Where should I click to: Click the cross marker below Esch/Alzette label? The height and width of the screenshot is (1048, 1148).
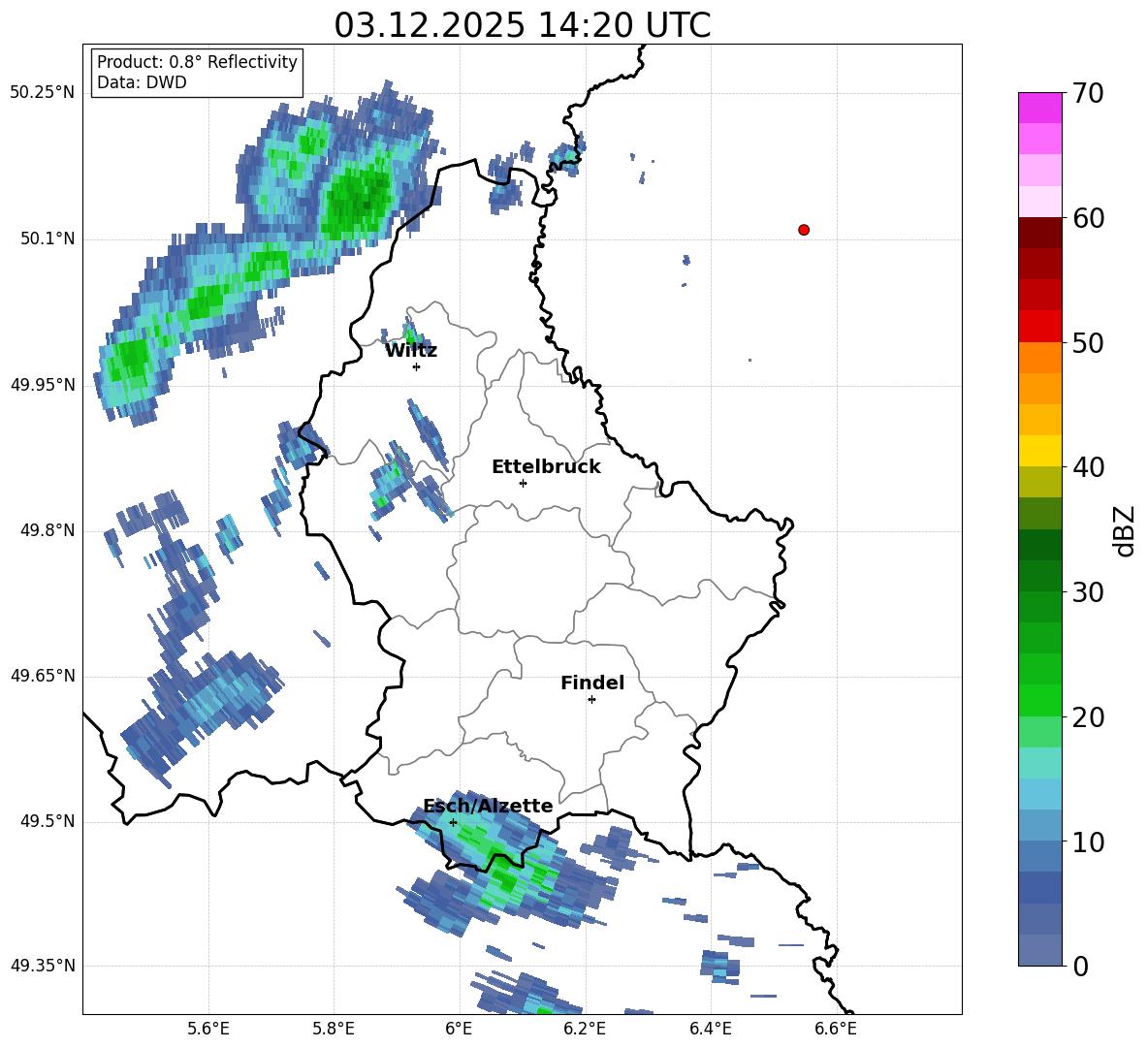click(453, 822)
